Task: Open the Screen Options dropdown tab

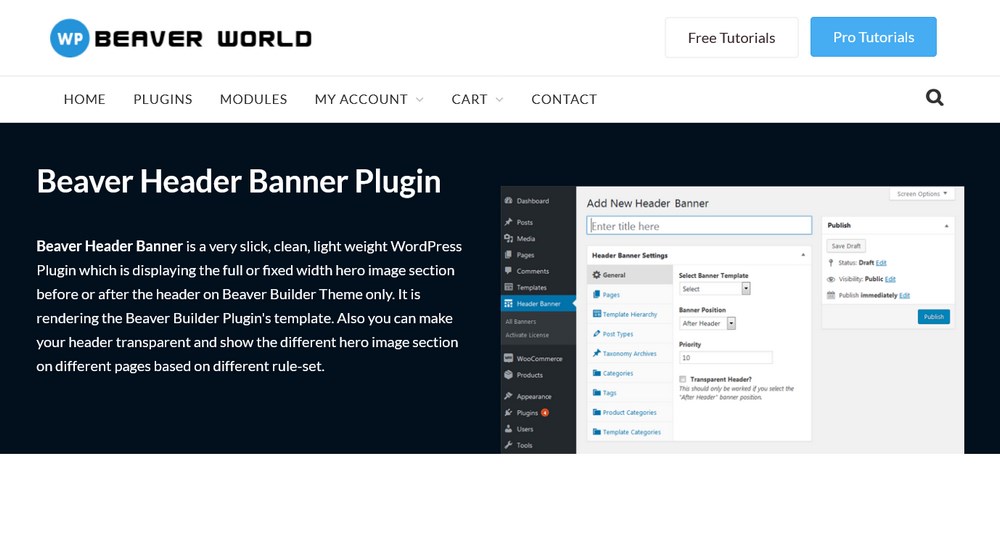Action: tap(922, 194)
